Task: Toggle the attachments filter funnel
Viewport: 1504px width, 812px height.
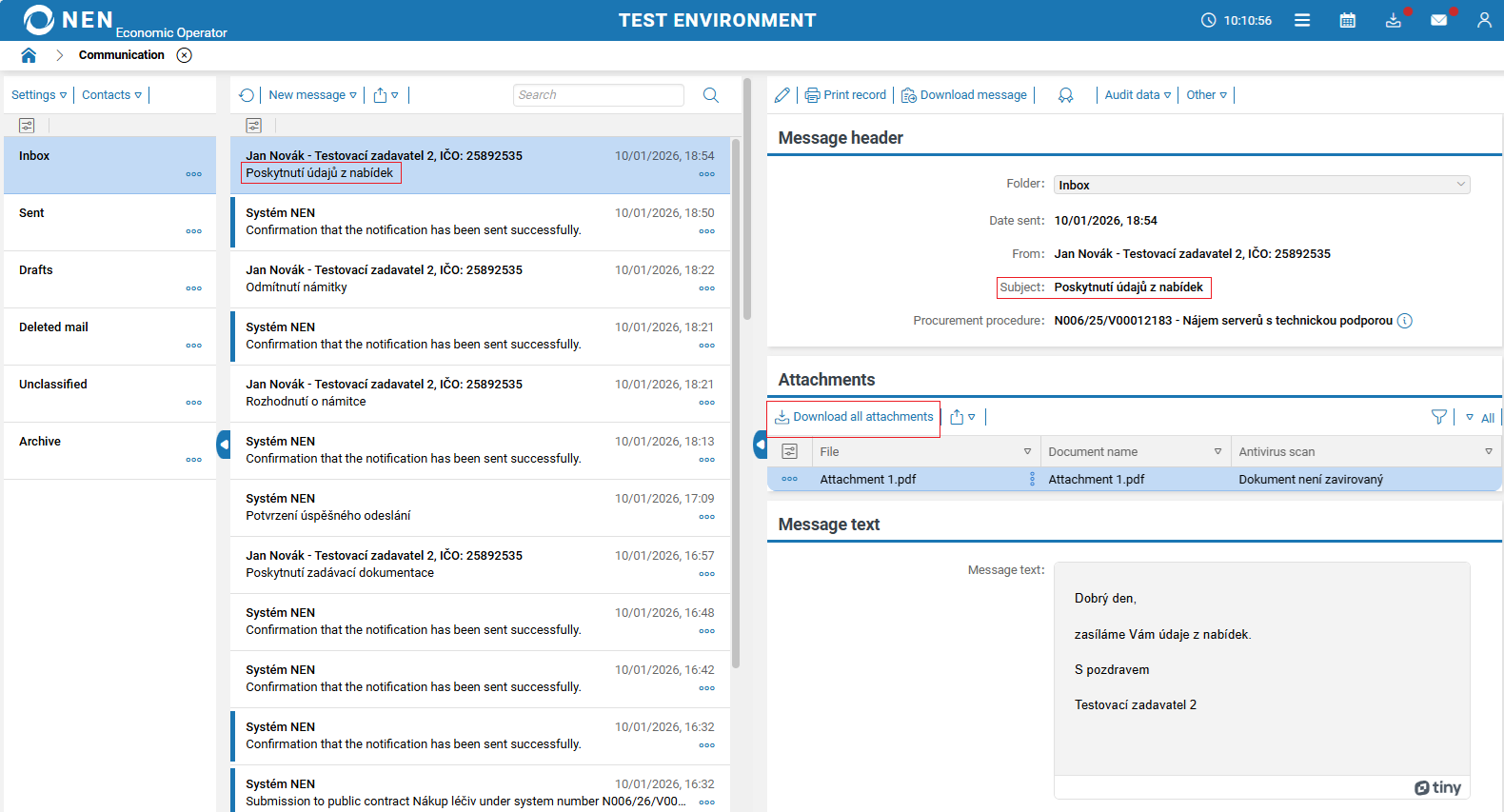Action: pos(1438,417)
